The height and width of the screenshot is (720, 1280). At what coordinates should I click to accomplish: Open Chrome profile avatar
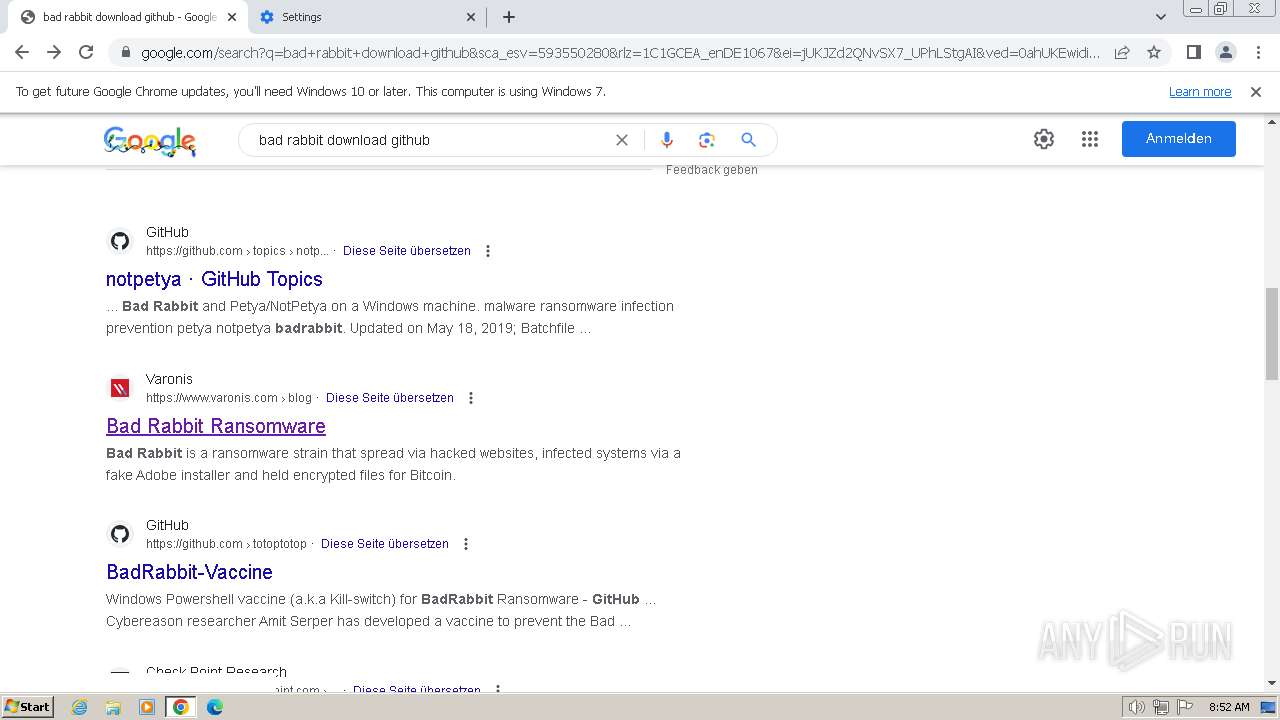point(1226,52)
